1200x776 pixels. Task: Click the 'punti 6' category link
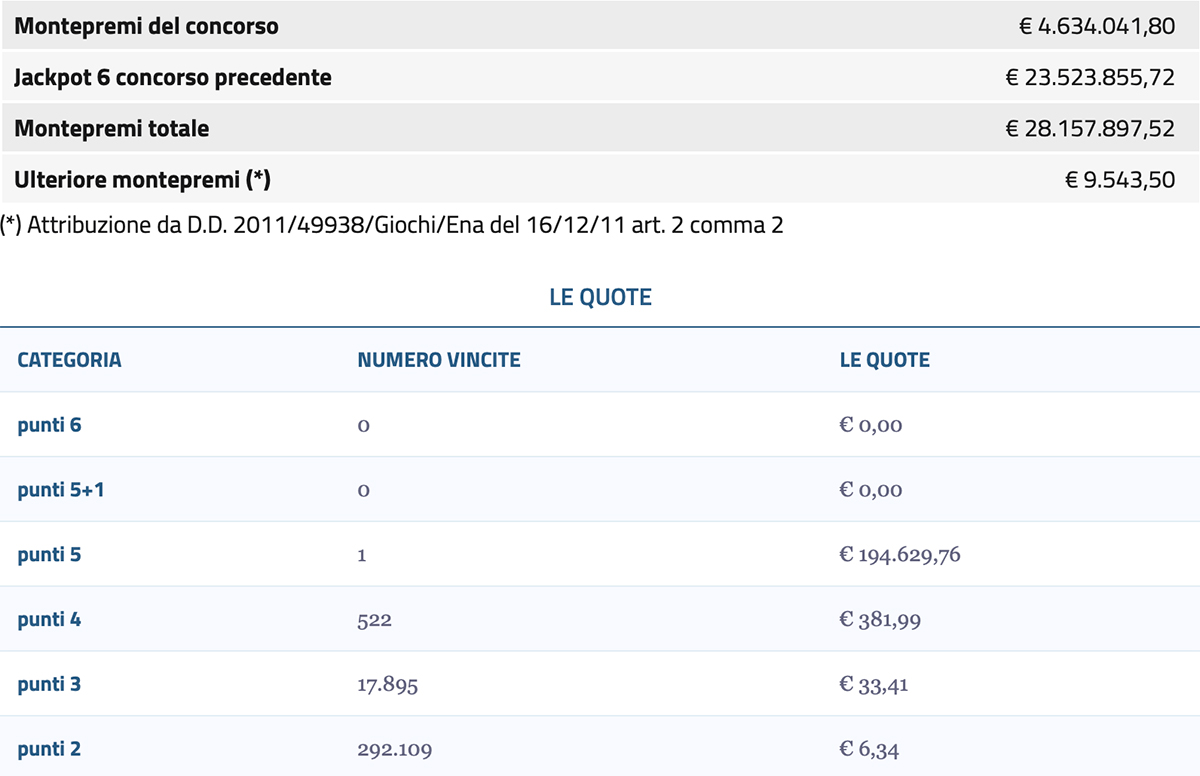49,425
